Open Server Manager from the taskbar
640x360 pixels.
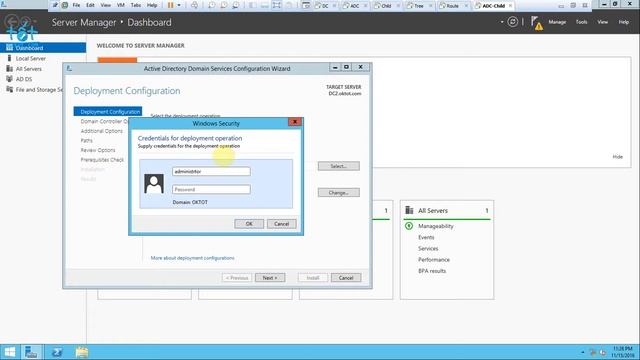tap(31, 352)
